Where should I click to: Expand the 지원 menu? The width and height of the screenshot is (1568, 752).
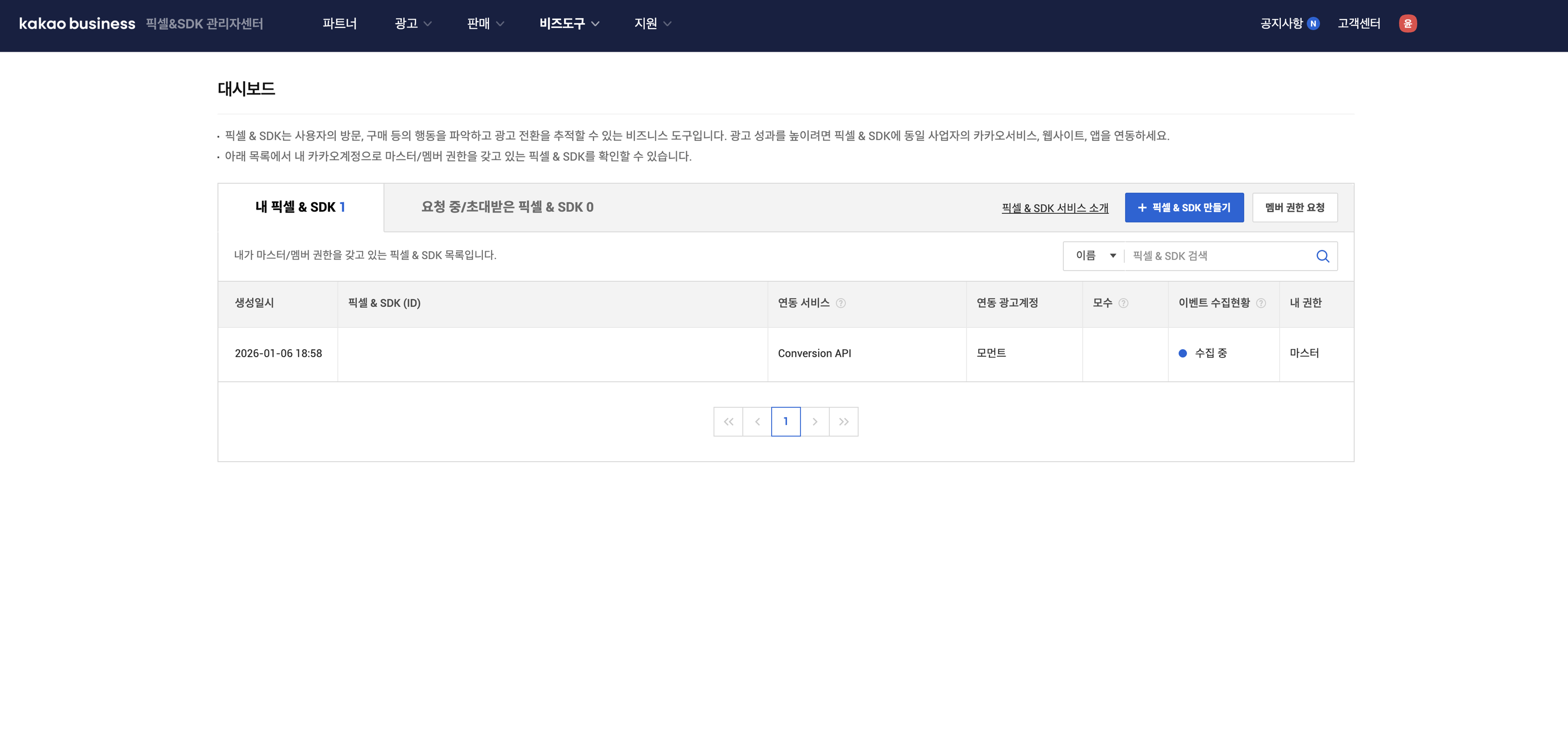[653, 24]
